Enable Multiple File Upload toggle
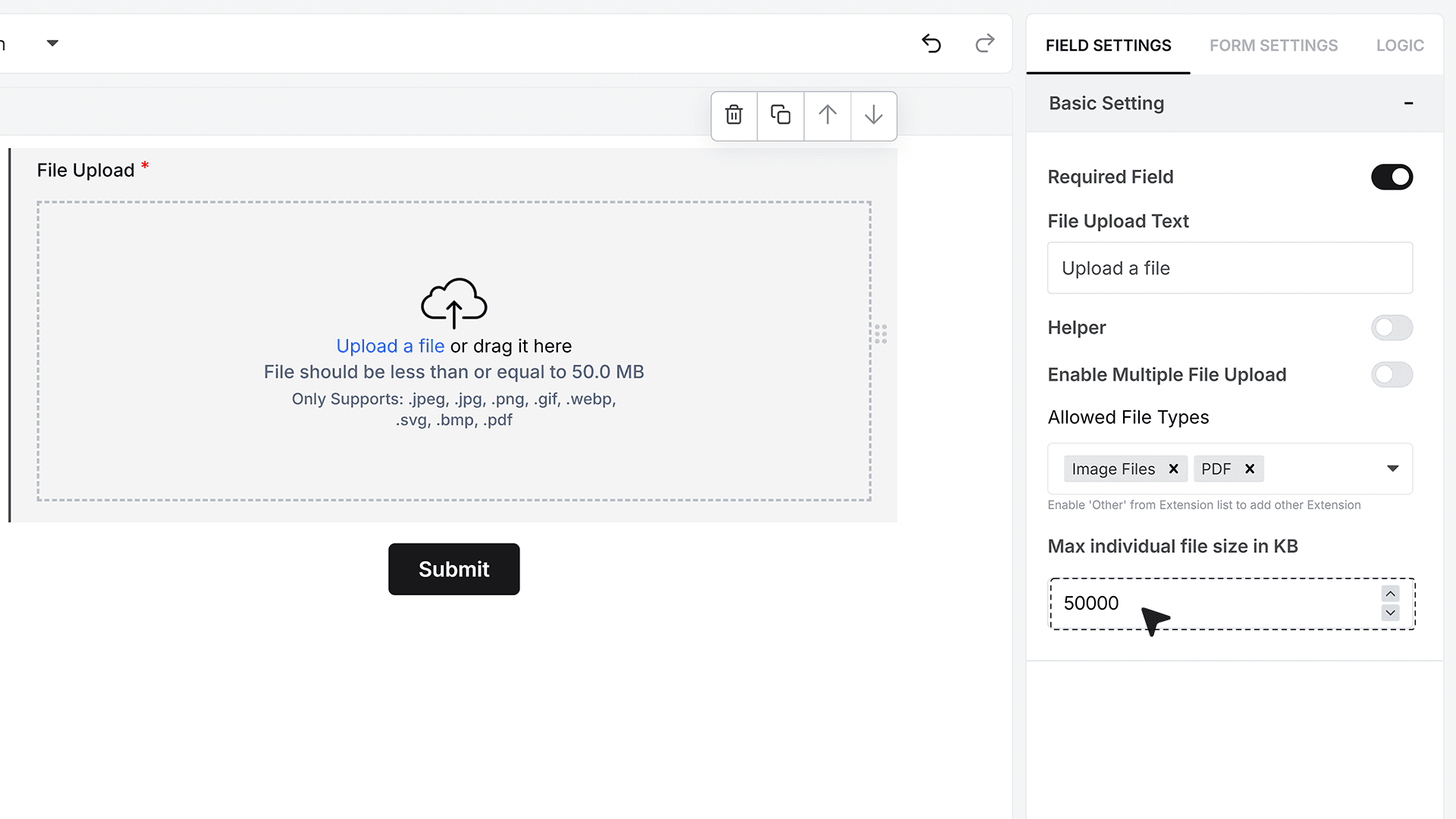Image resolution: width=1456 pixels, height=819 pixels. pyautogui.click(x=1392, y=375)
